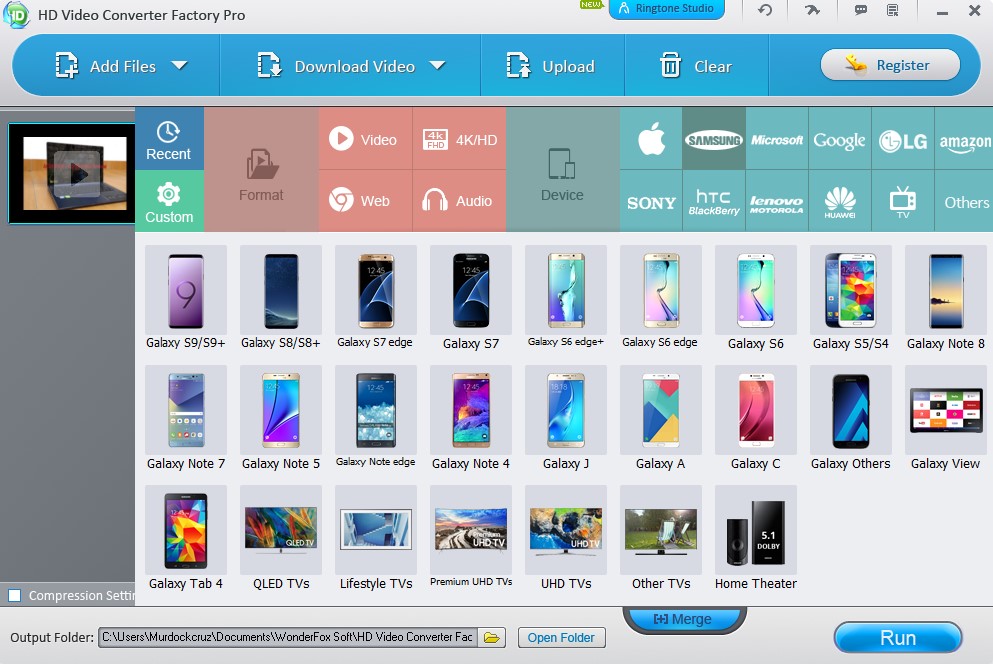This screenshot has width=993, height=664.
Task: Select the Apple device brand icon
Action: (651, 139)
